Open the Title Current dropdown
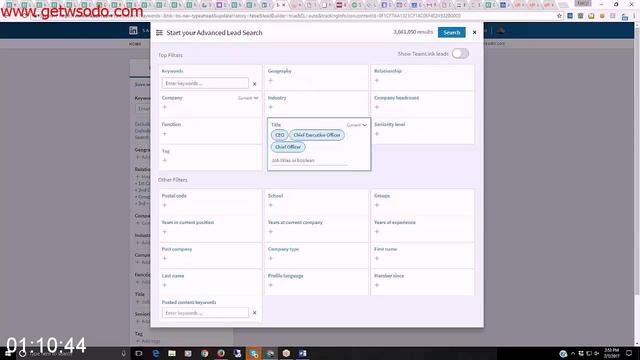 357,125
